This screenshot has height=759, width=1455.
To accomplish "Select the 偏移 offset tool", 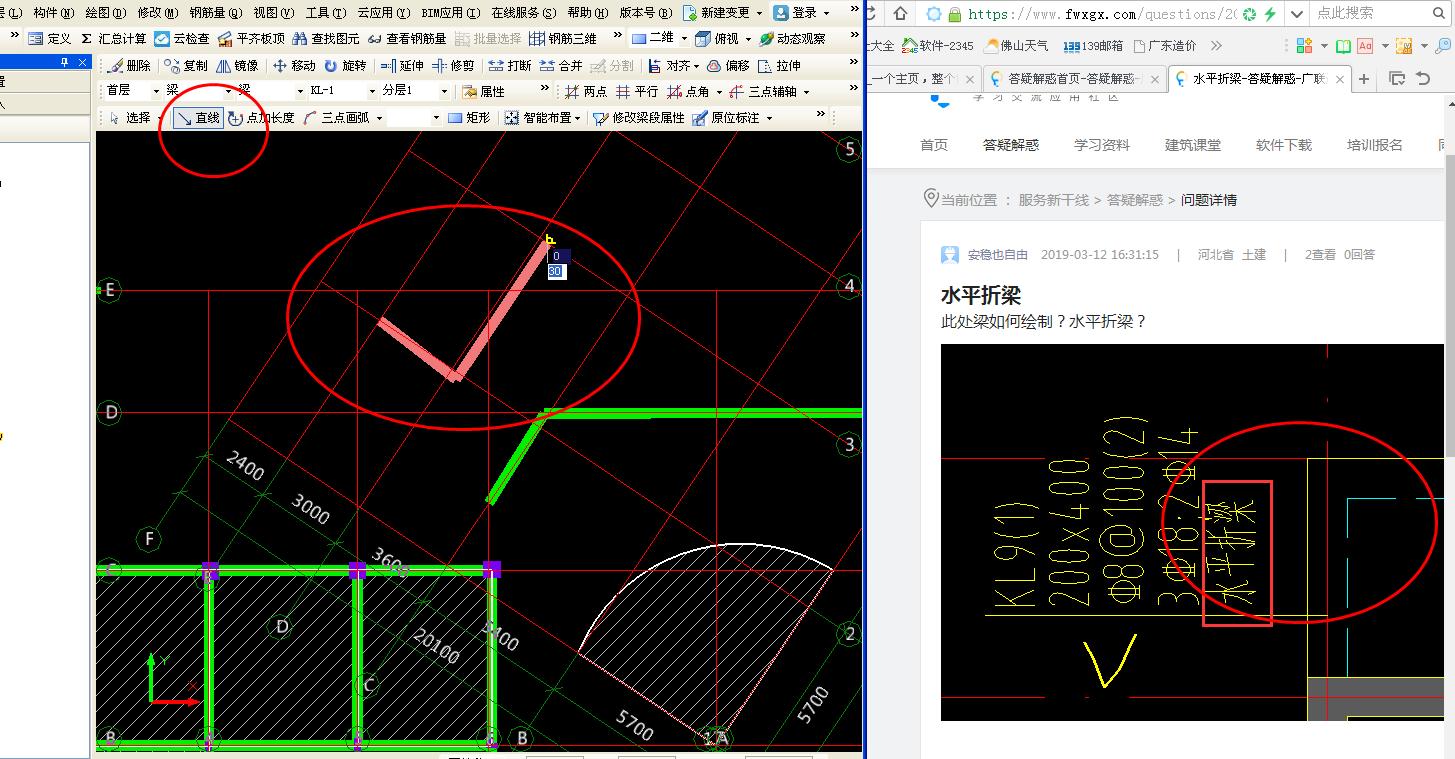I will tap(728, 65).
